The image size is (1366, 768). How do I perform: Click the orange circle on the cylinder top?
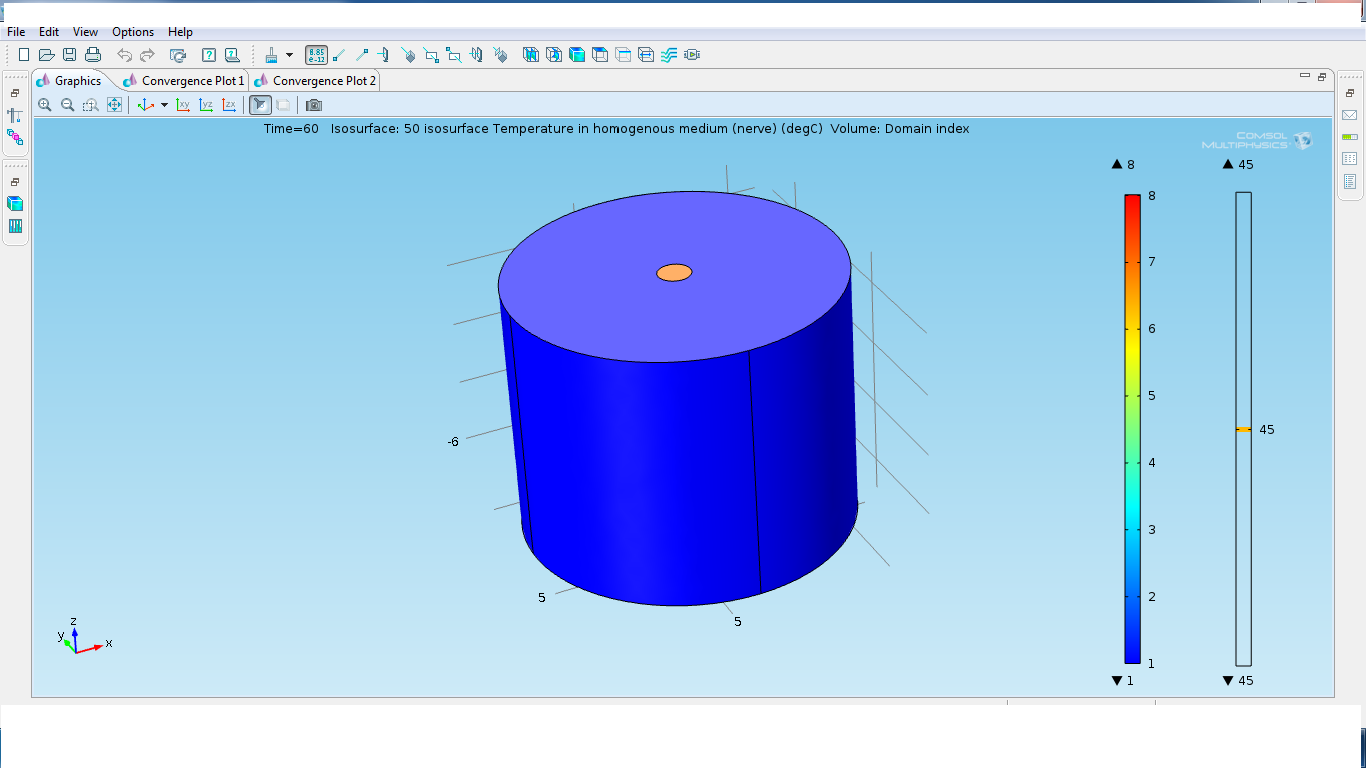(x=674, y=273)
